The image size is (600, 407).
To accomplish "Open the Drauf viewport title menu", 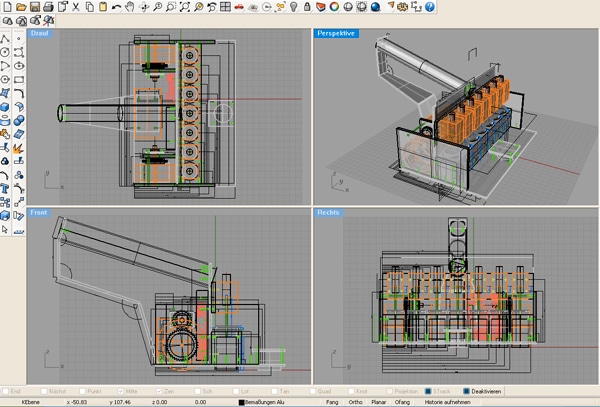I will pyautogui.click(x=40, y=33).
